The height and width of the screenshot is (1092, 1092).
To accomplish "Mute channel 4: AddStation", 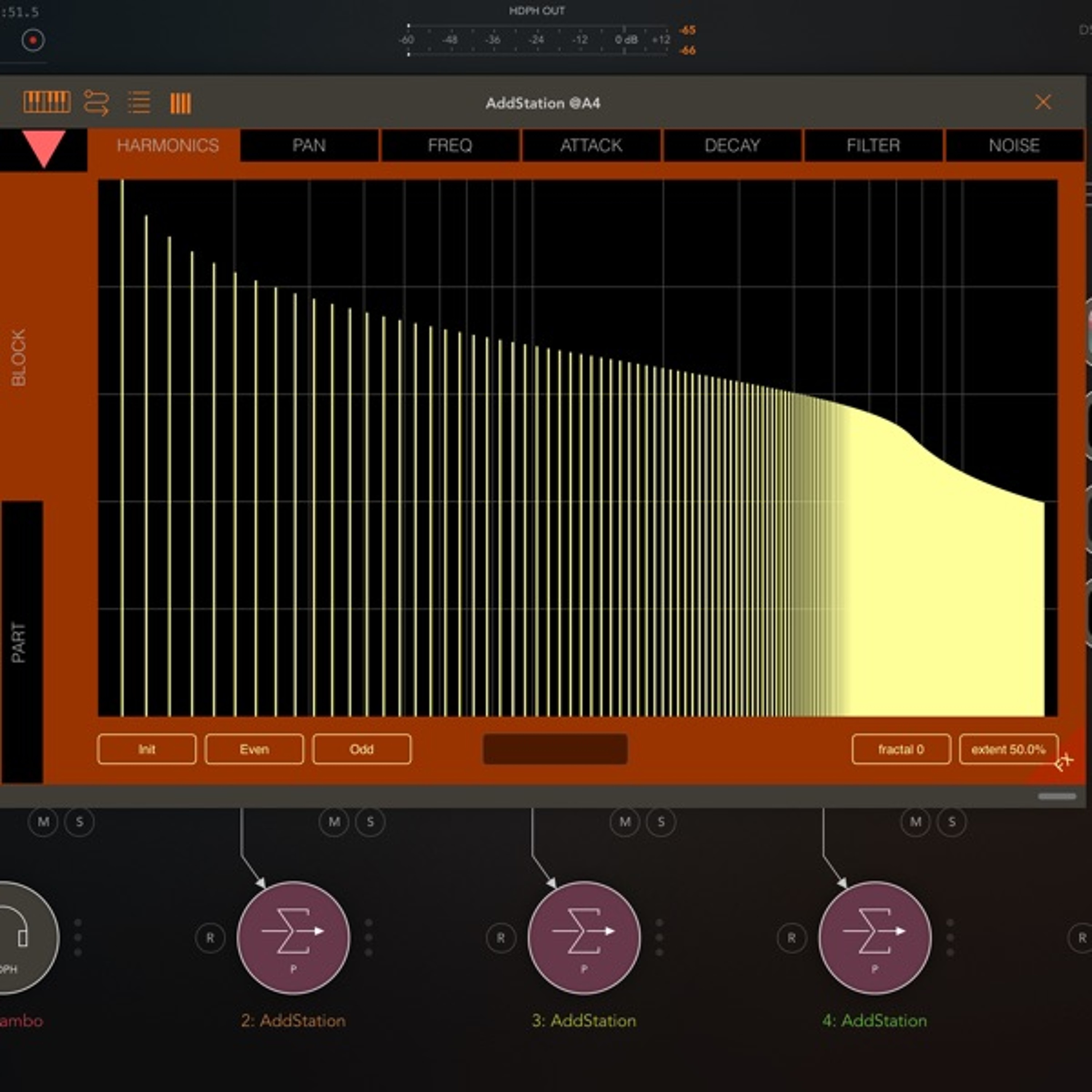I will point(916,822).
